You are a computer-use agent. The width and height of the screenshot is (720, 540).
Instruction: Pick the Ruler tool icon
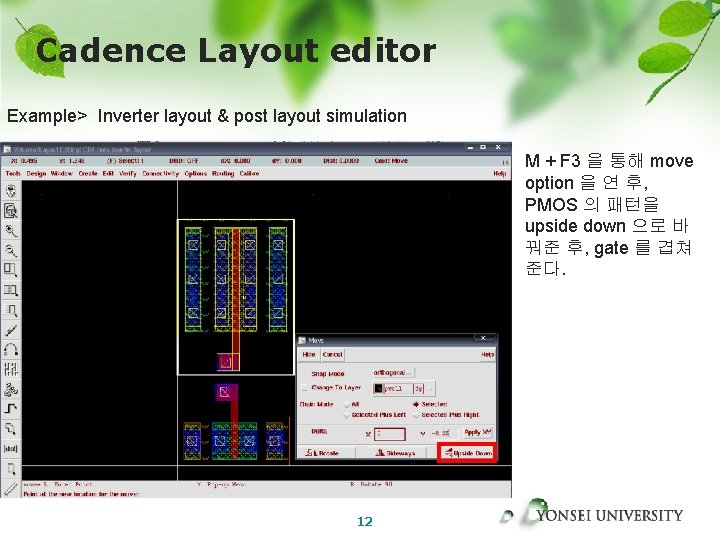click(11, 489)
